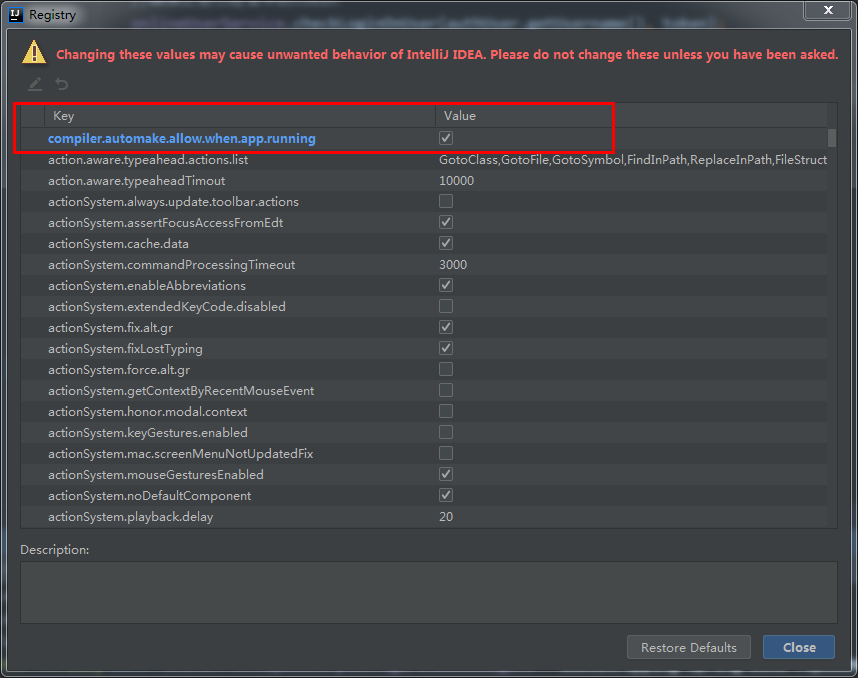The height and width of the screenshot is (678, 858).
Task: Uncheck compiler.automake.allow.when.app.running checkbox
Action: tap(446, 138)
